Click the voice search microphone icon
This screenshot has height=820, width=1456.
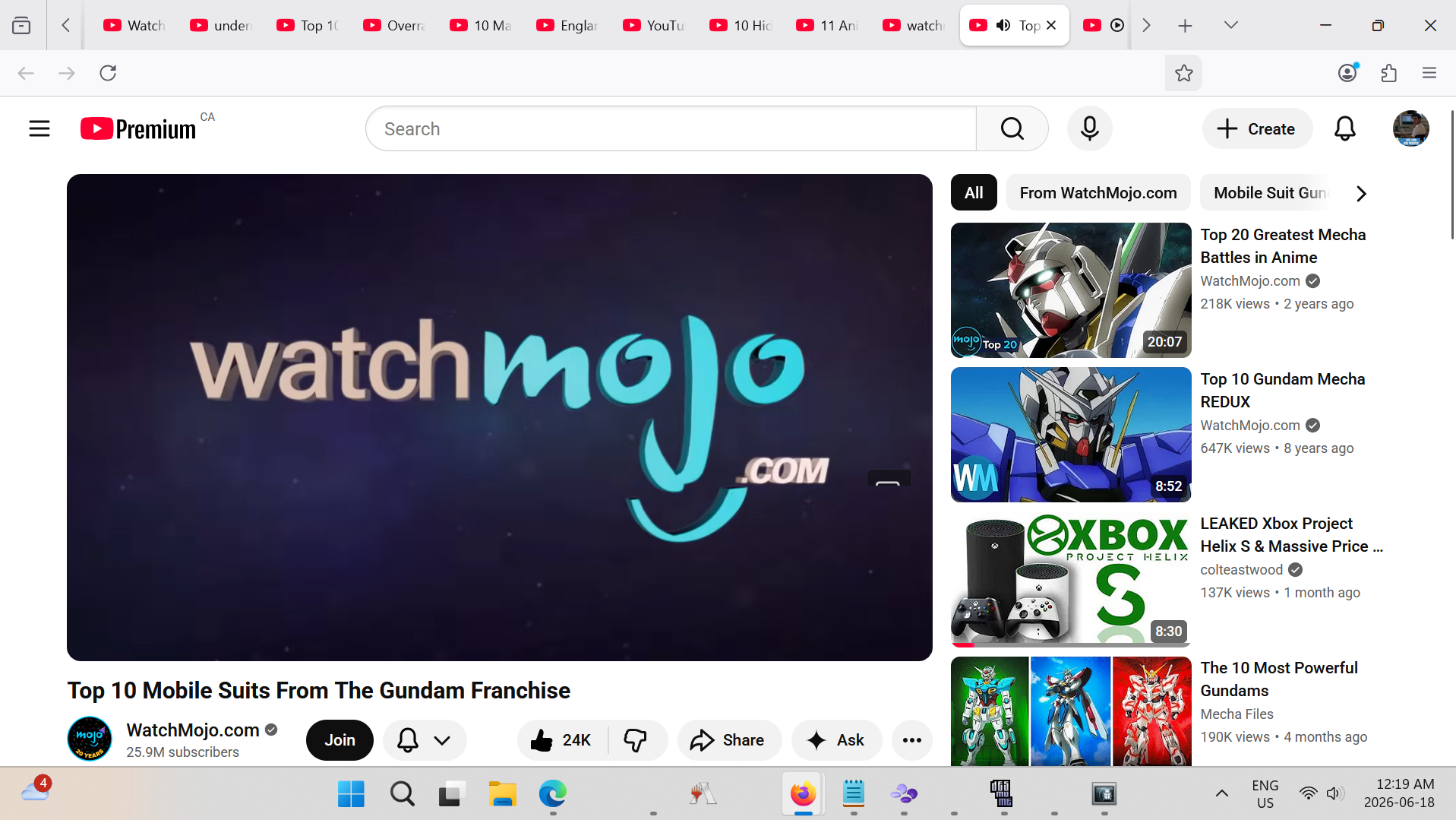[1089, 128]
